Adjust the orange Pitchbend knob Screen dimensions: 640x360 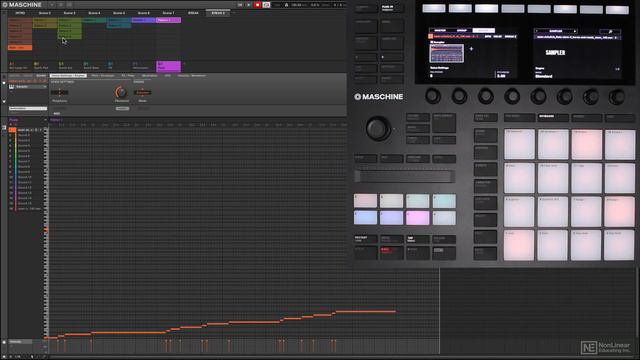tap(121, 92)
